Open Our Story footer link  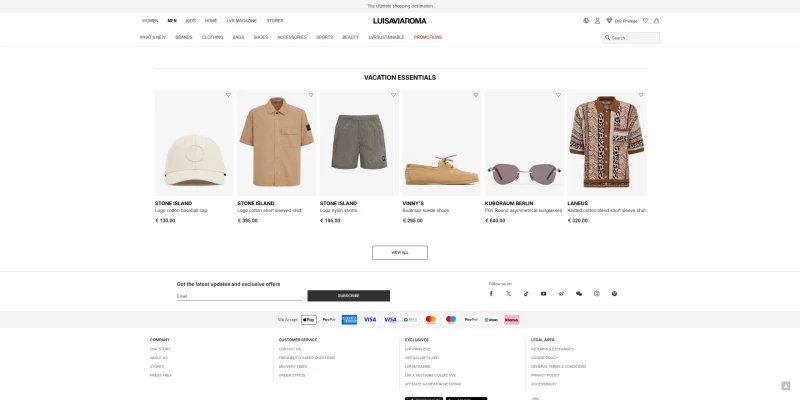[x=160, y=349]
